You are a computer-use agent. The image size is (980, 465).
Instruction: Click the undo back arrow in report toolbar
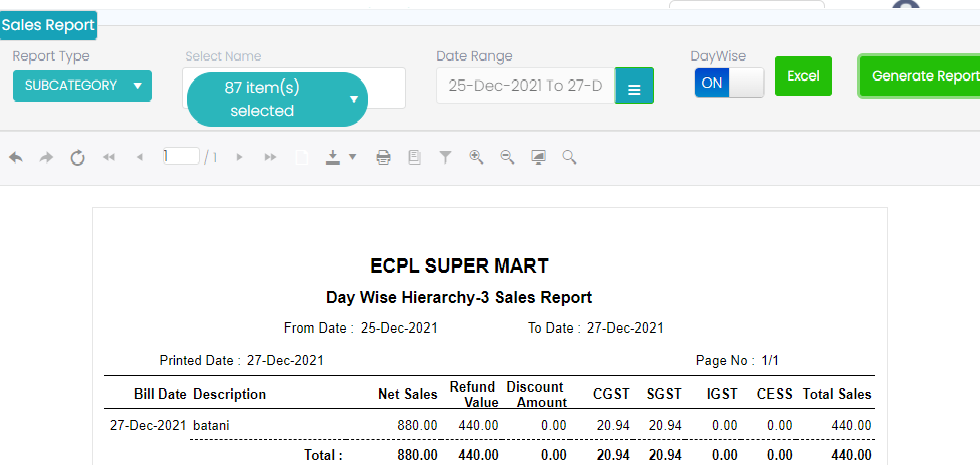coord(16,157)
